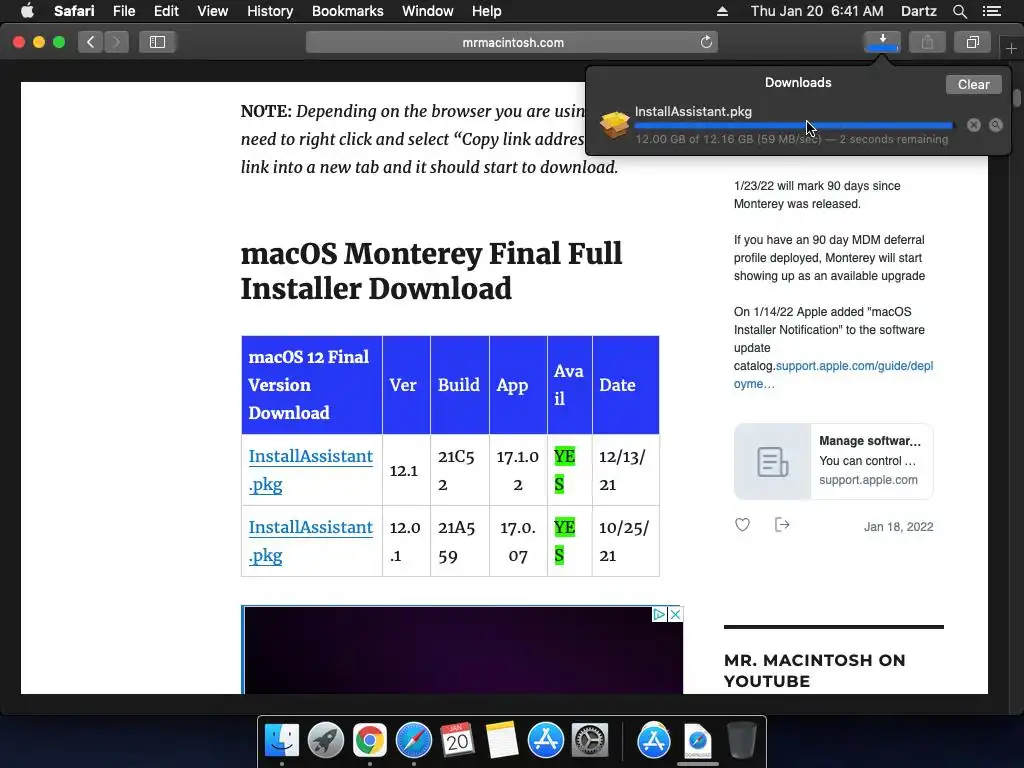Select date cell 12/13/21
The image size is (1024, 768).
(x=625, y=470)
